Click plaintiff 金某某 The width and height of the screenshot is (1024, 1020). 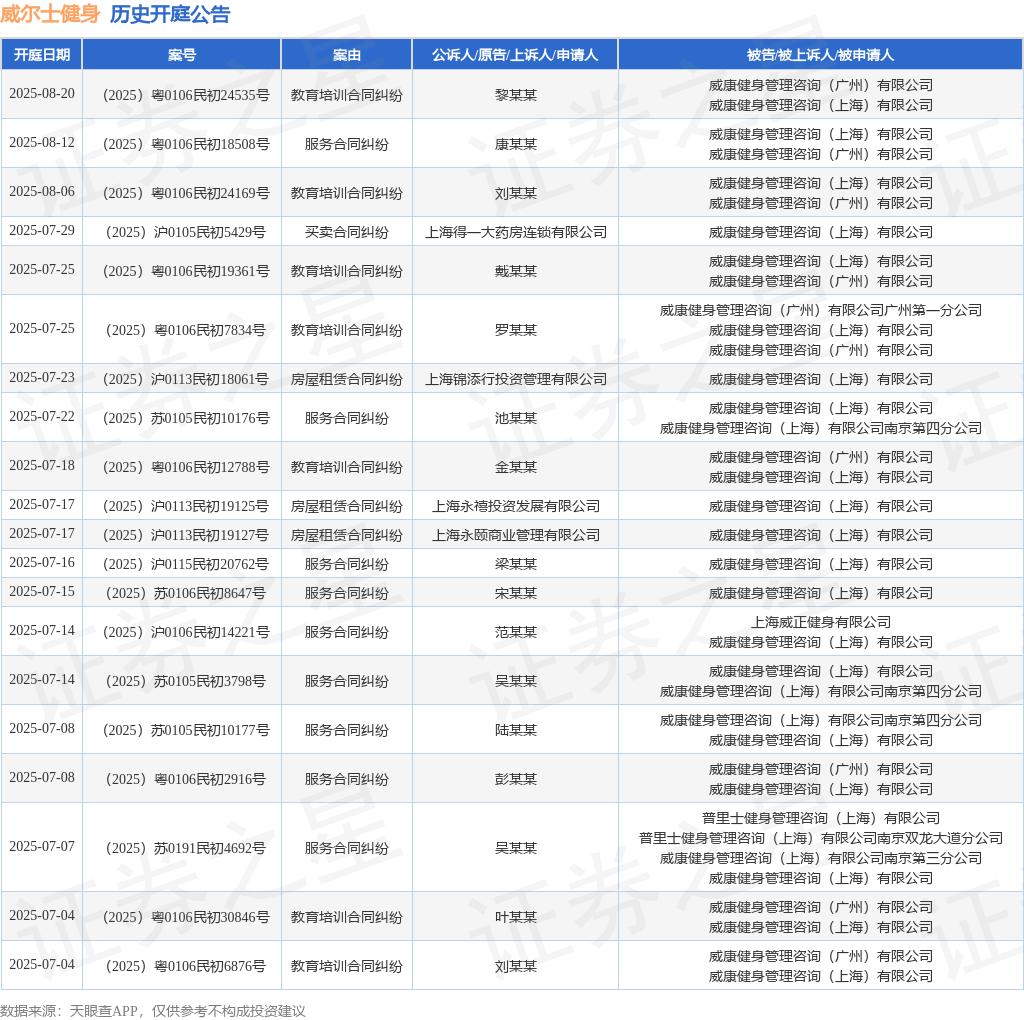516,468
